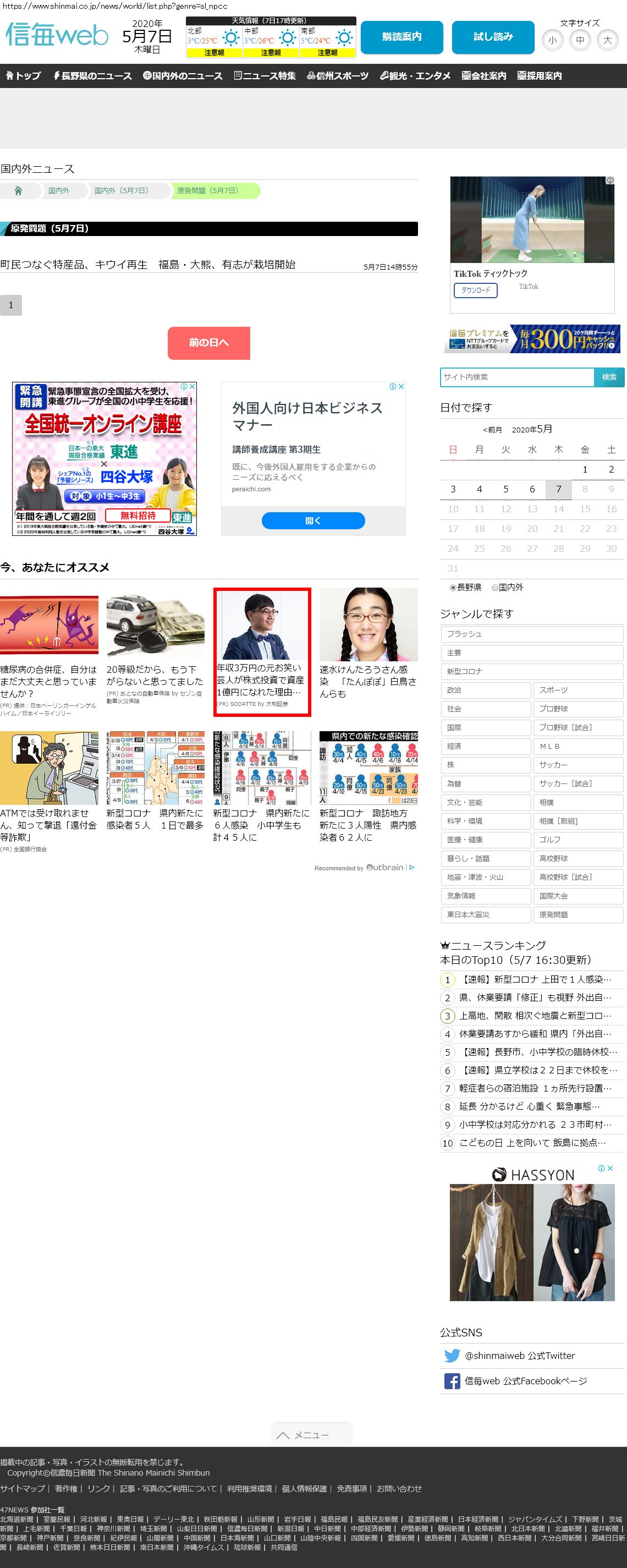Viewport: 627px width, 1568px height.
Task: Open the 新型コロナ genre link
Action: (531, 671)
